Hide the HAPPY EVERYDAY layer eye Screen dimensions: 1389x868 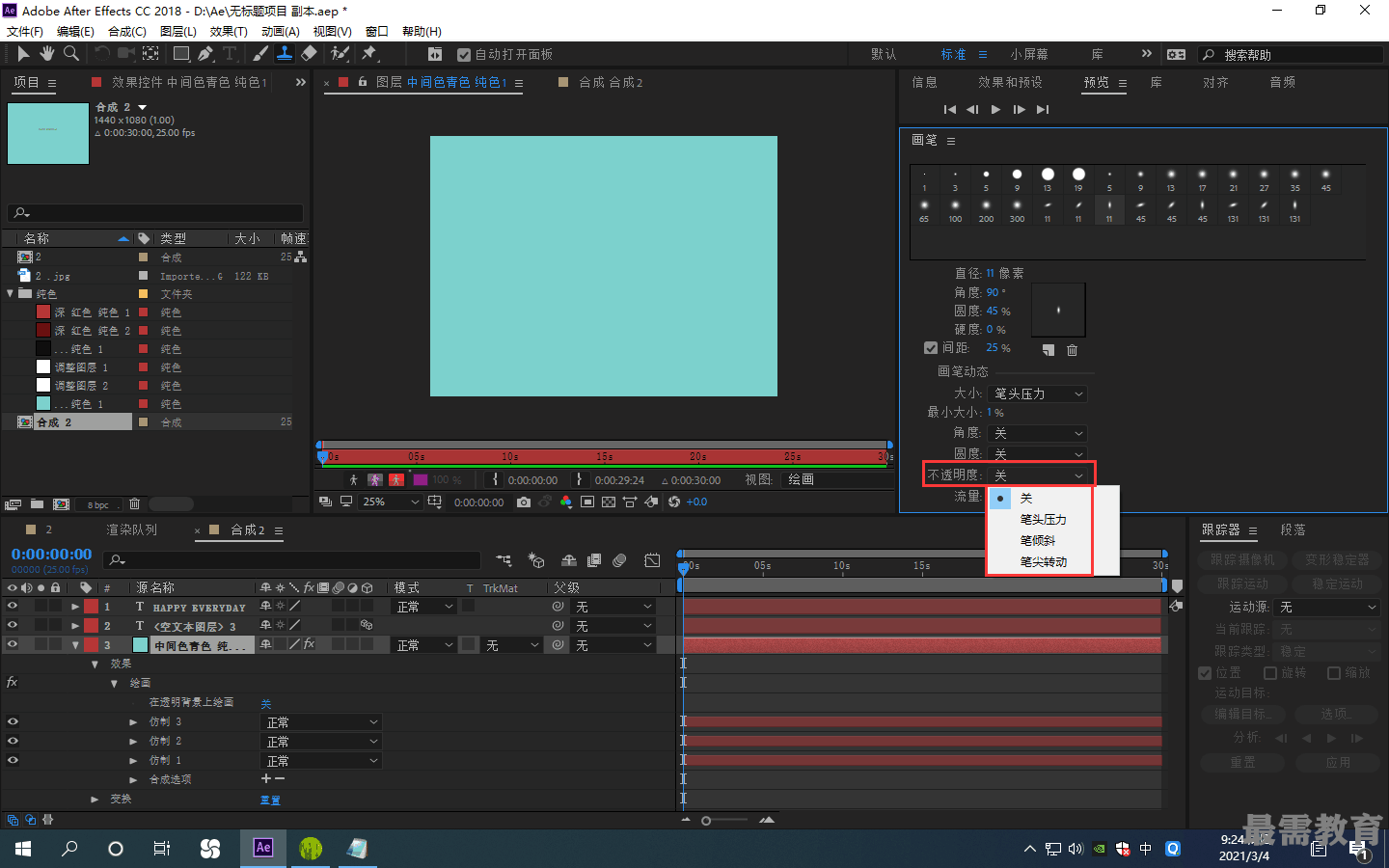[13, 607]
